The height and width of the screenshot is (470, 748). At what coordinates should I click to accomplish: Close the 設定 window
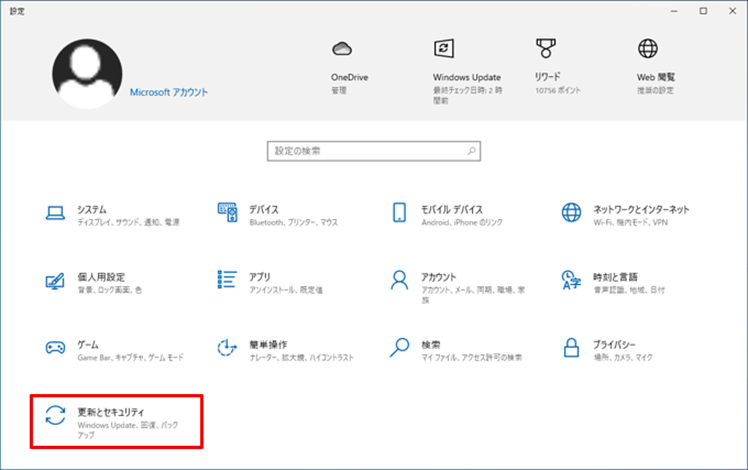coord(732,11)
